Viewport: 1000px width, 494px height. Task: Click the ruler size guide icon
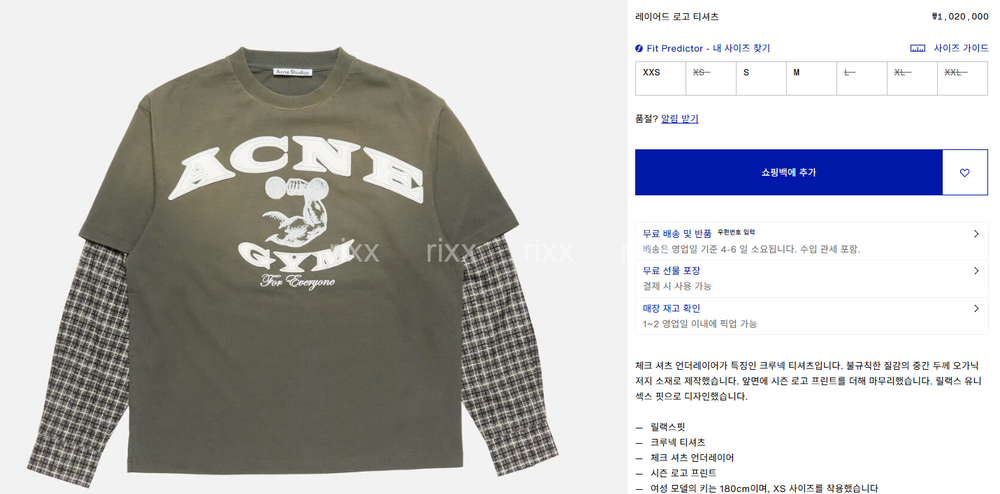coord(917,48)
